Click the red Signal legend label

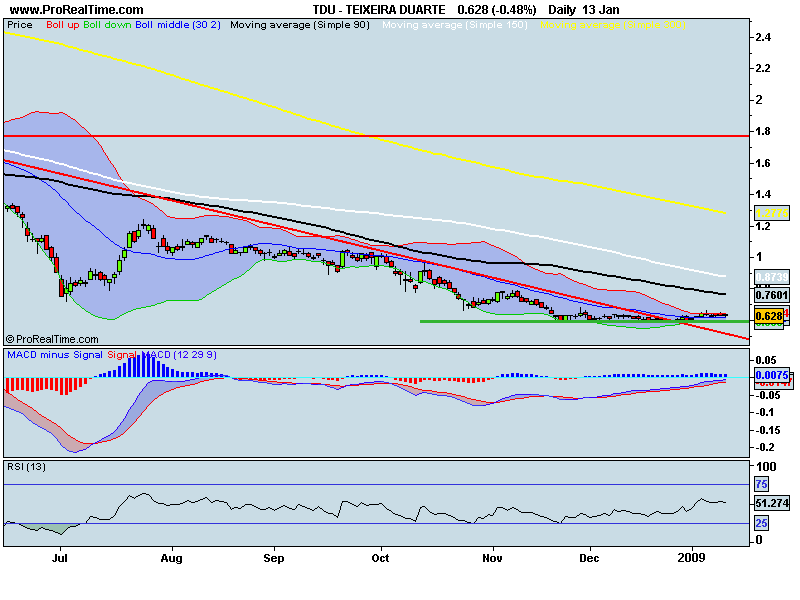click(121, 355)
